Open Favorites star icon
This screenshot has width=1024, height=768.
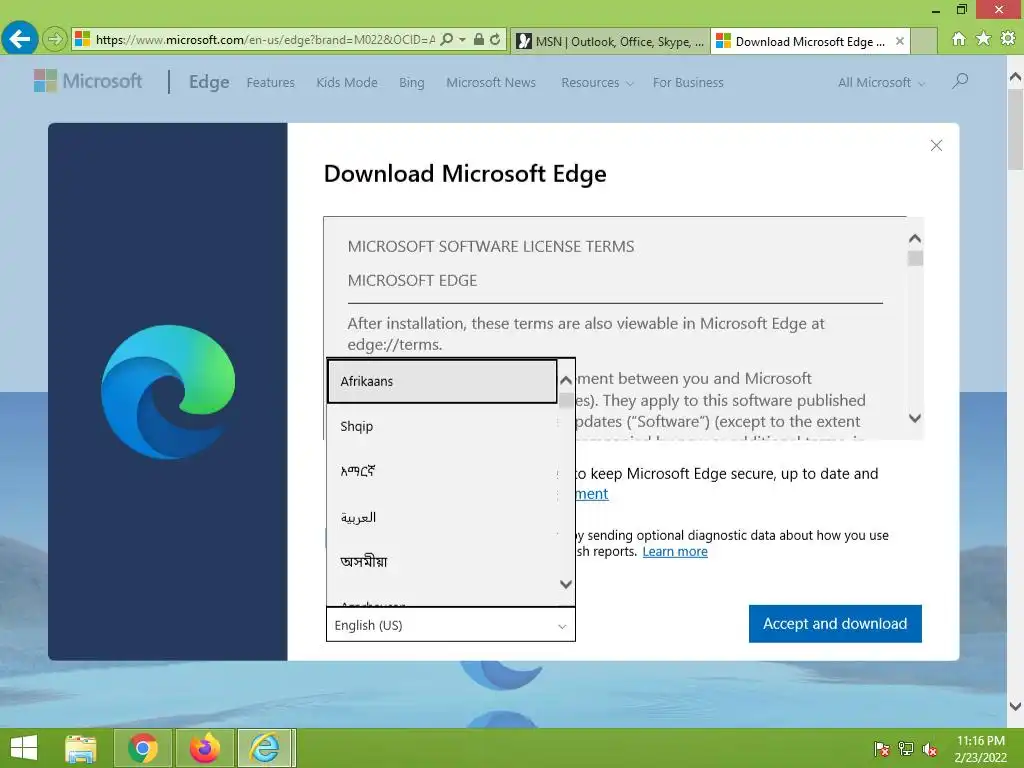point(983,39)
